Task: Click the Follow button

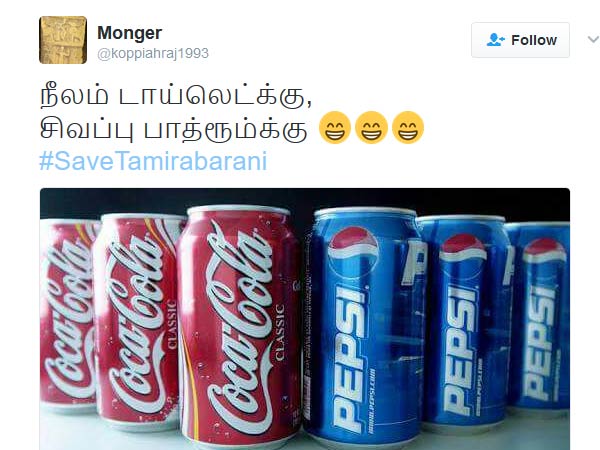Action: (520, 40)
